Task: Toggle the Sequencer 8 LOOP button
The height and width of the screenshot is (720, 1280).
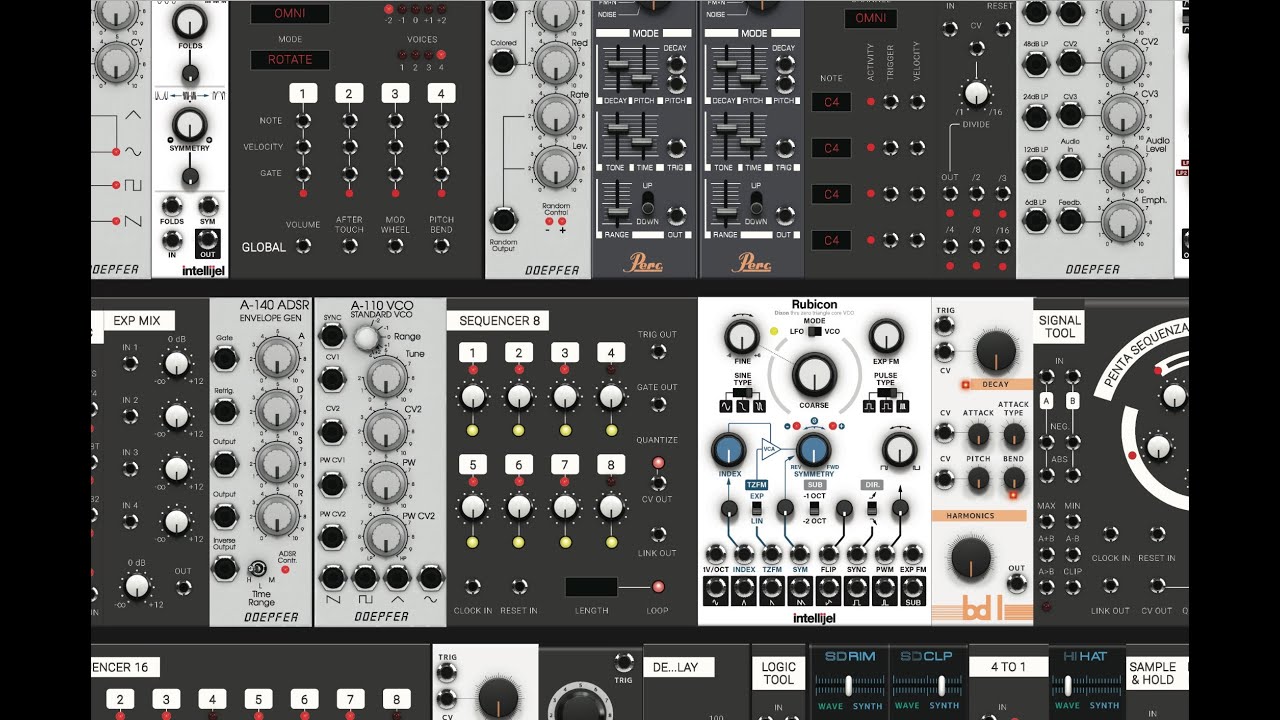Action: point(658,587)
